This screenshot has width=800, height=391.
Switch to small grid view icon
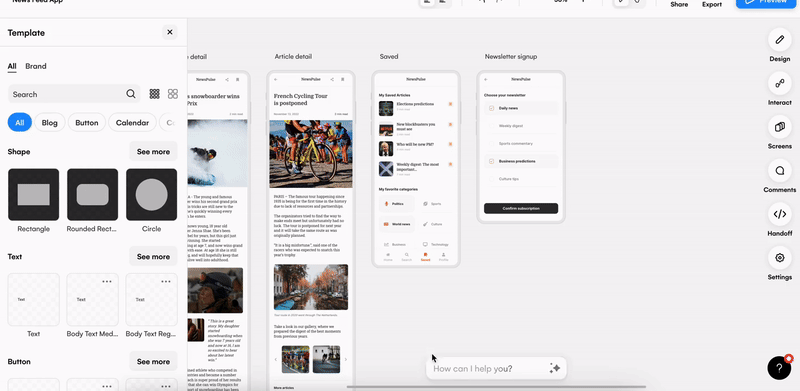click(x=155, y=94)
